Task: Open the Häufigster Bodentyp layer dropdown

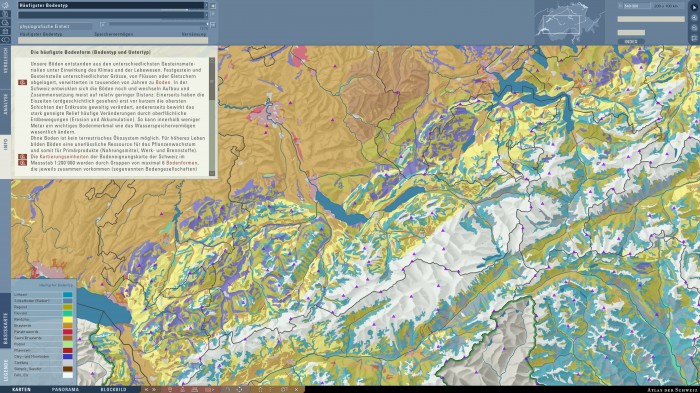Action: (x=113, y=5)
